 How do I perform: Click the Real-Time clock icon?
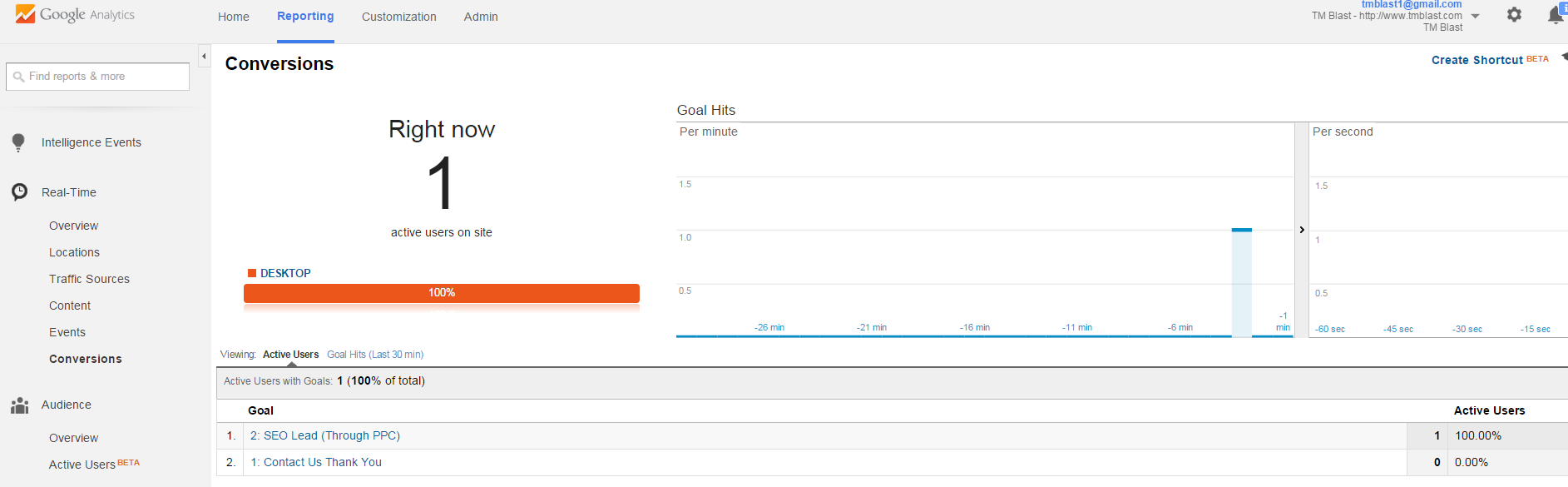click(x=19, y=192)
